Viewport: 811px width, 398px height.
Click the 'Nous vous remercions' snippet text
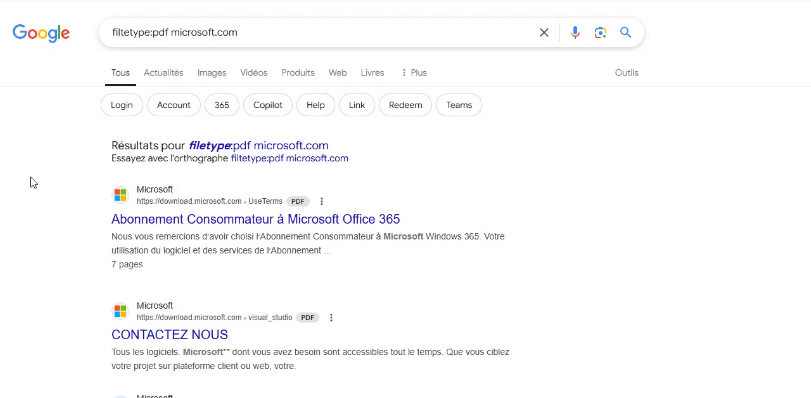tap(308, 244)
